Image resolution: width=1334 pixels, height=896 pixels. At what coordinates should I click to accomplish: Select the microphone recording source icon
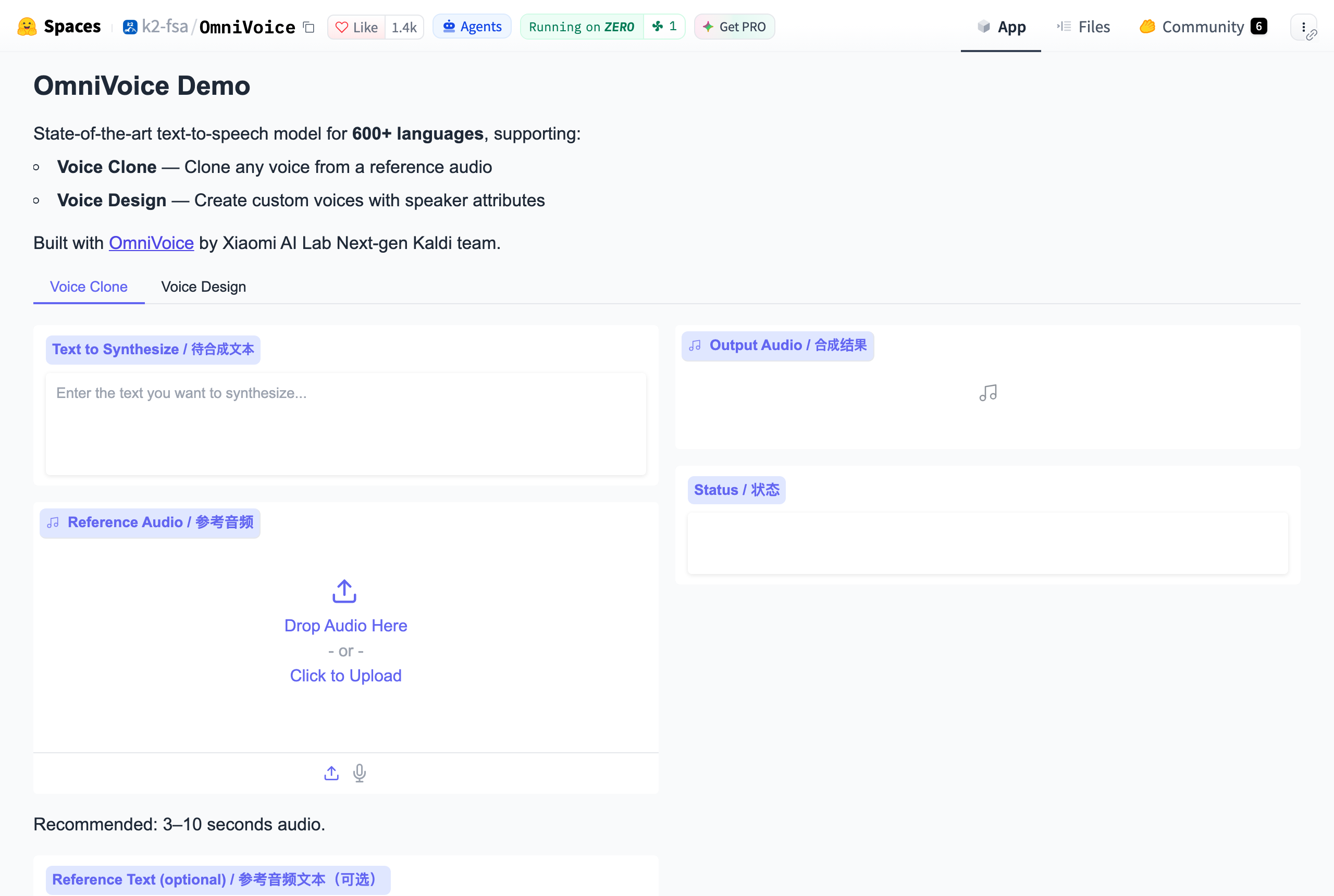pyautogui.click(x=360, y=773)
